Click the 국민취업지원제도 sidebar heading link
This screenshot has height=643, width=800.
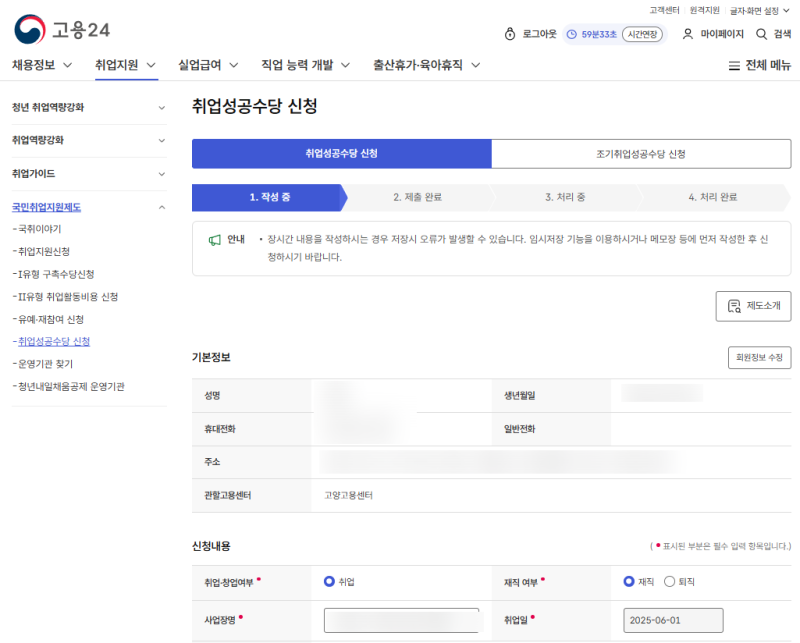click(46, 207)
